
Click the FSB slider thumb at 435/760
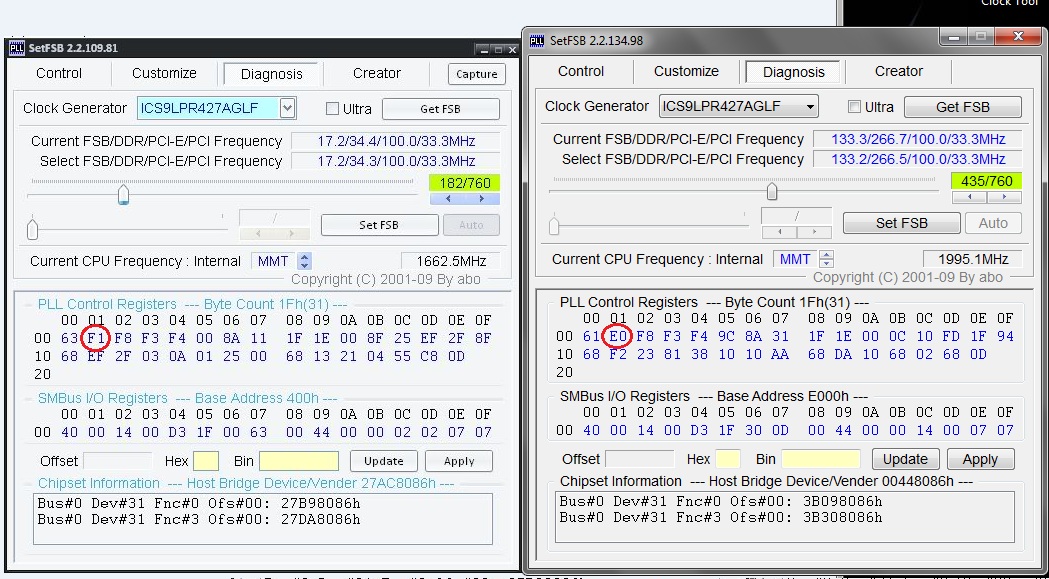coord(772,191)
